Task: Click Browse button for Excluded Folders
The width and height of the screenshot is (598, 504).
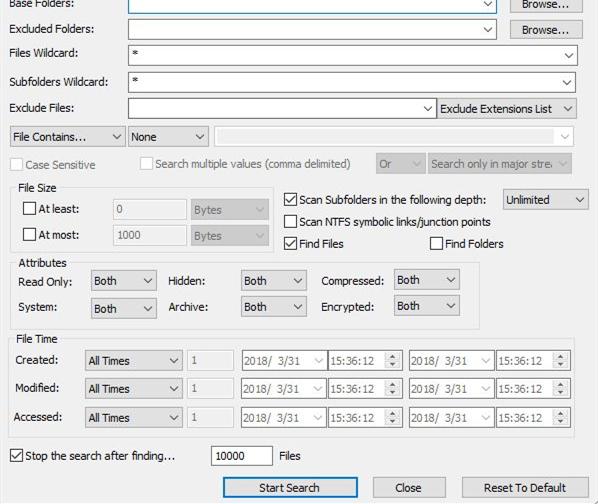Action: point(546,30)
